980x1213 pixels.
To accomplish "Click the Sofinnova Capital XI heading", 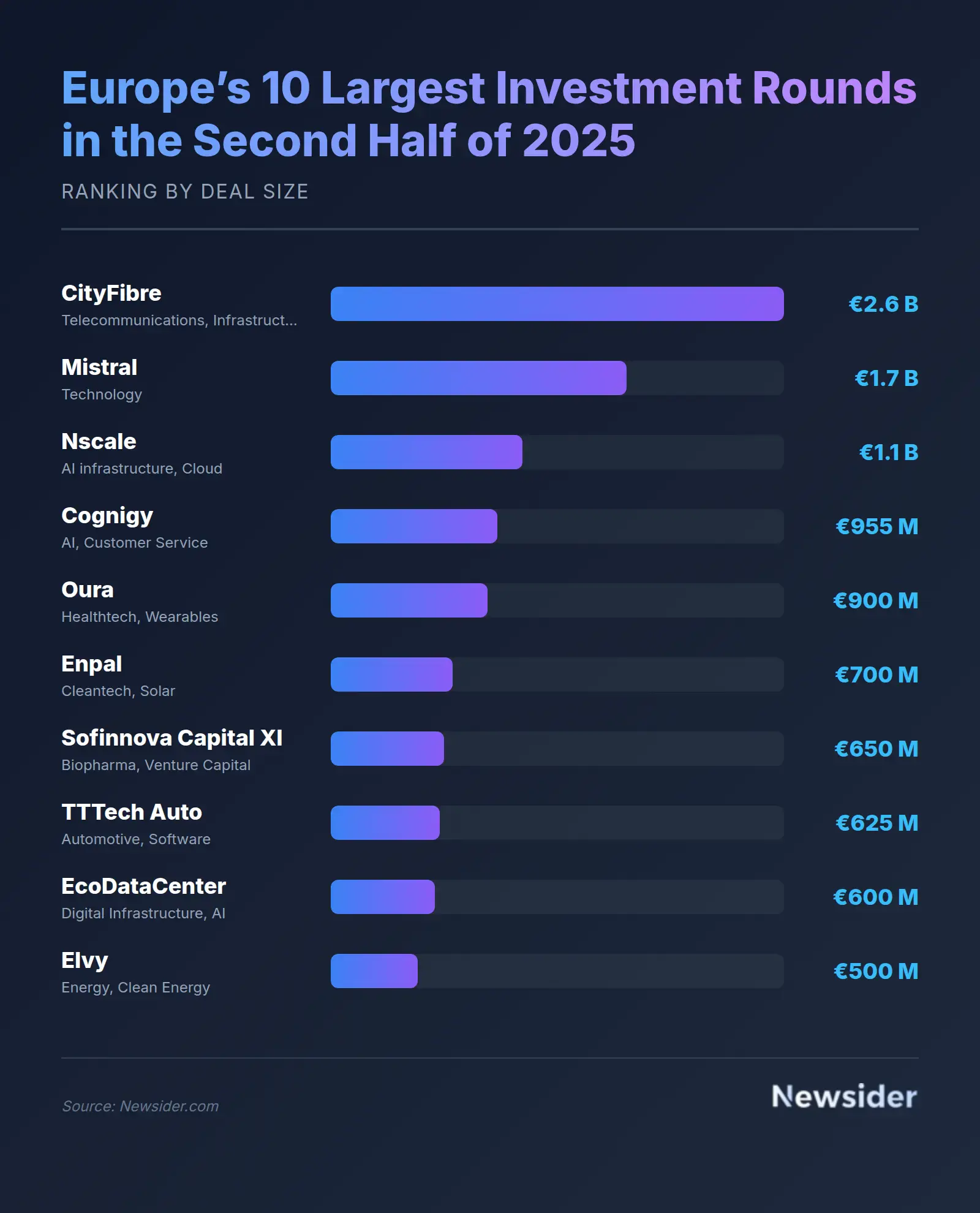I will pos(172,738).
